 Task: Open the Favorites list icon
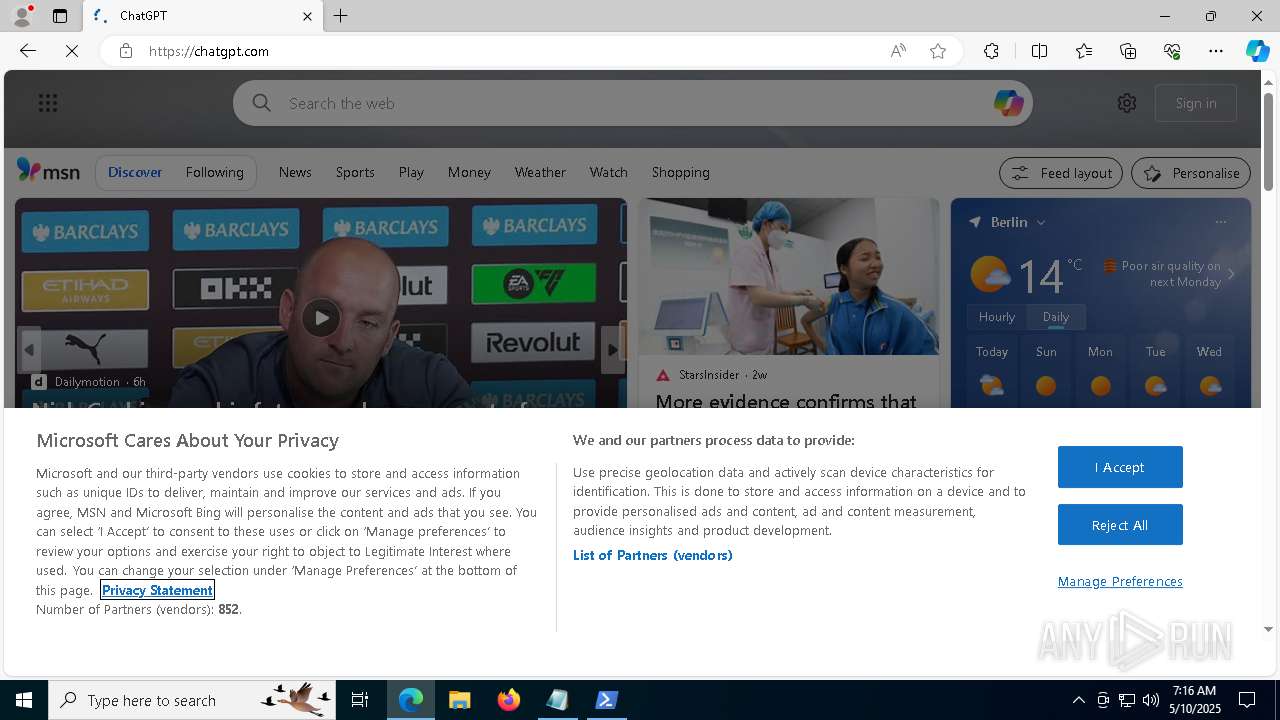click(1084, 51)
